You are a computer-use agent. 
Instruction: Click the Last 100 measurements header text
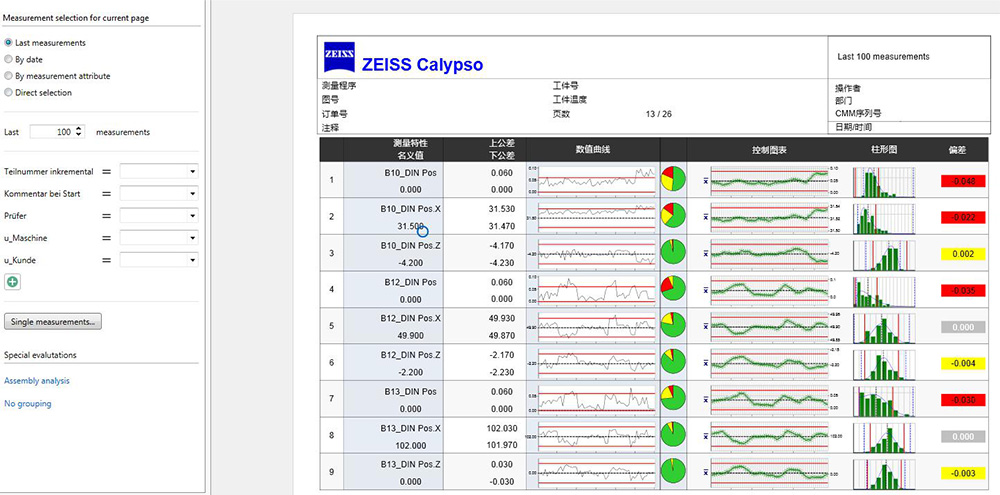click(x=883, y=57)
